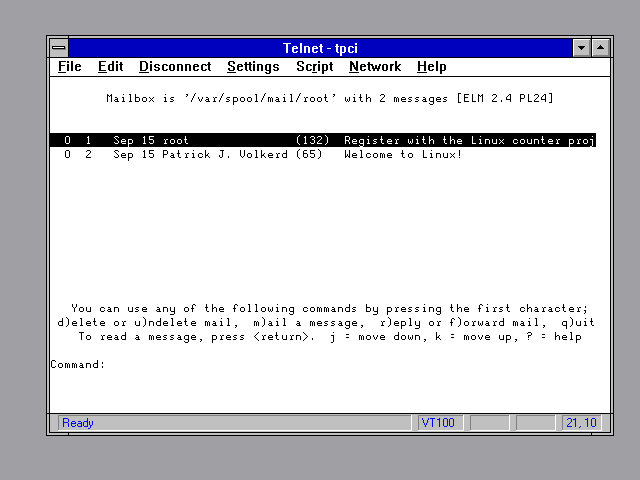The image size is (640, 480).
Task: Click the Disconnect menu
Action: pos(175,67)
